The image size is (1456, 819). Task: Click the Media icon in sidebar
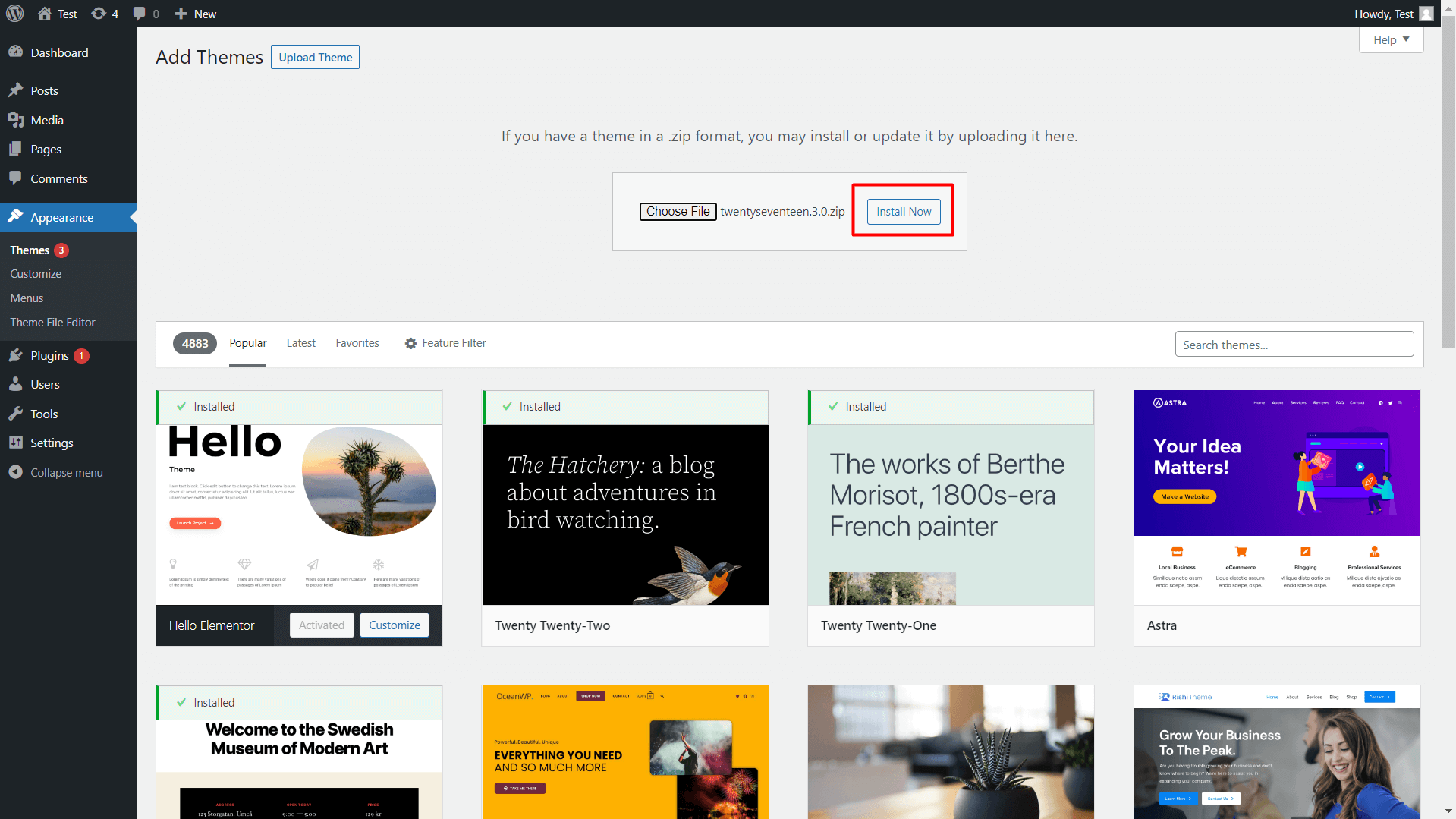point(15,120)
